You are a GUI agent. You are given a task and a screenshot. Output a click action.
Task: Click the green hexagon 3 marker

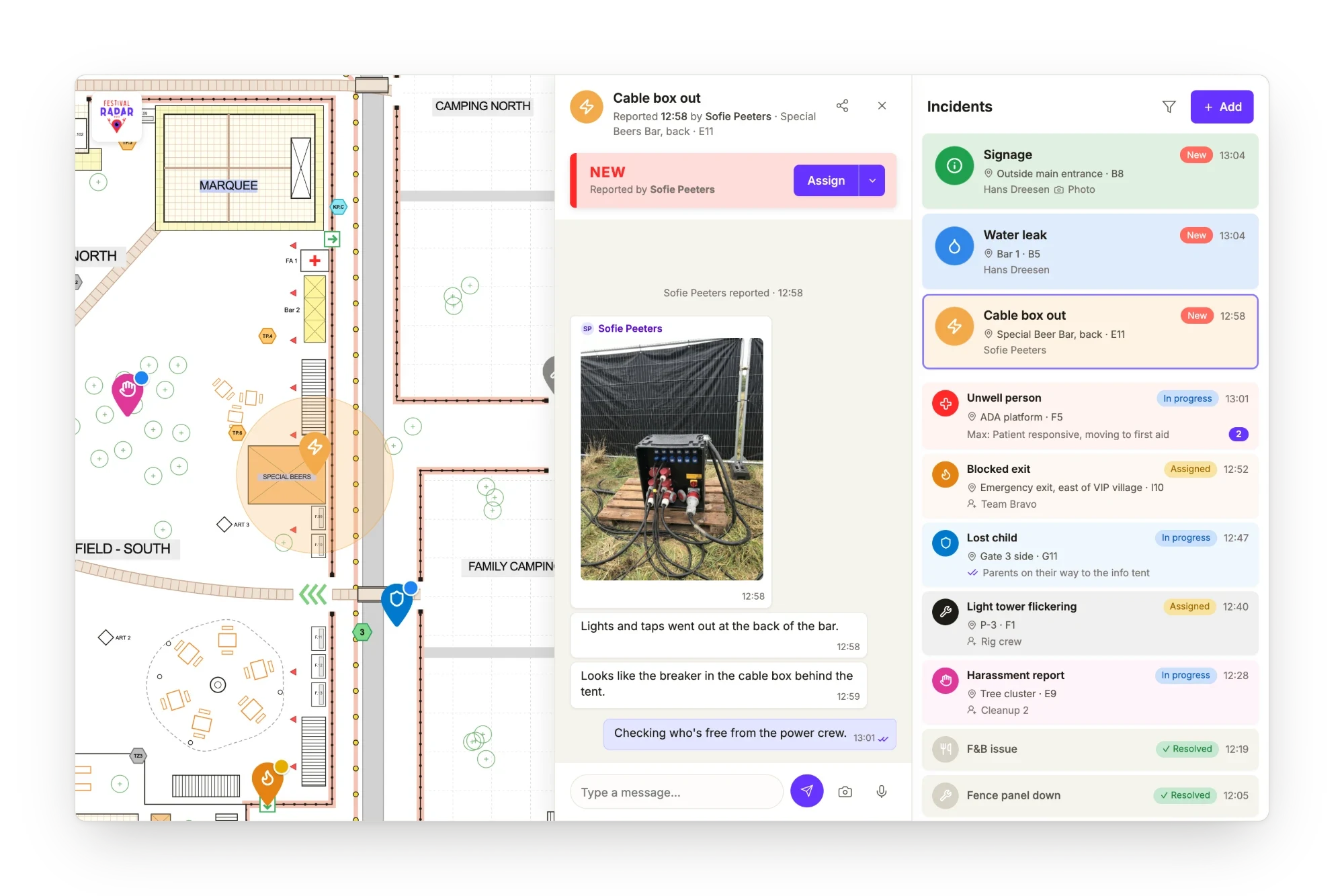[362, 632]
